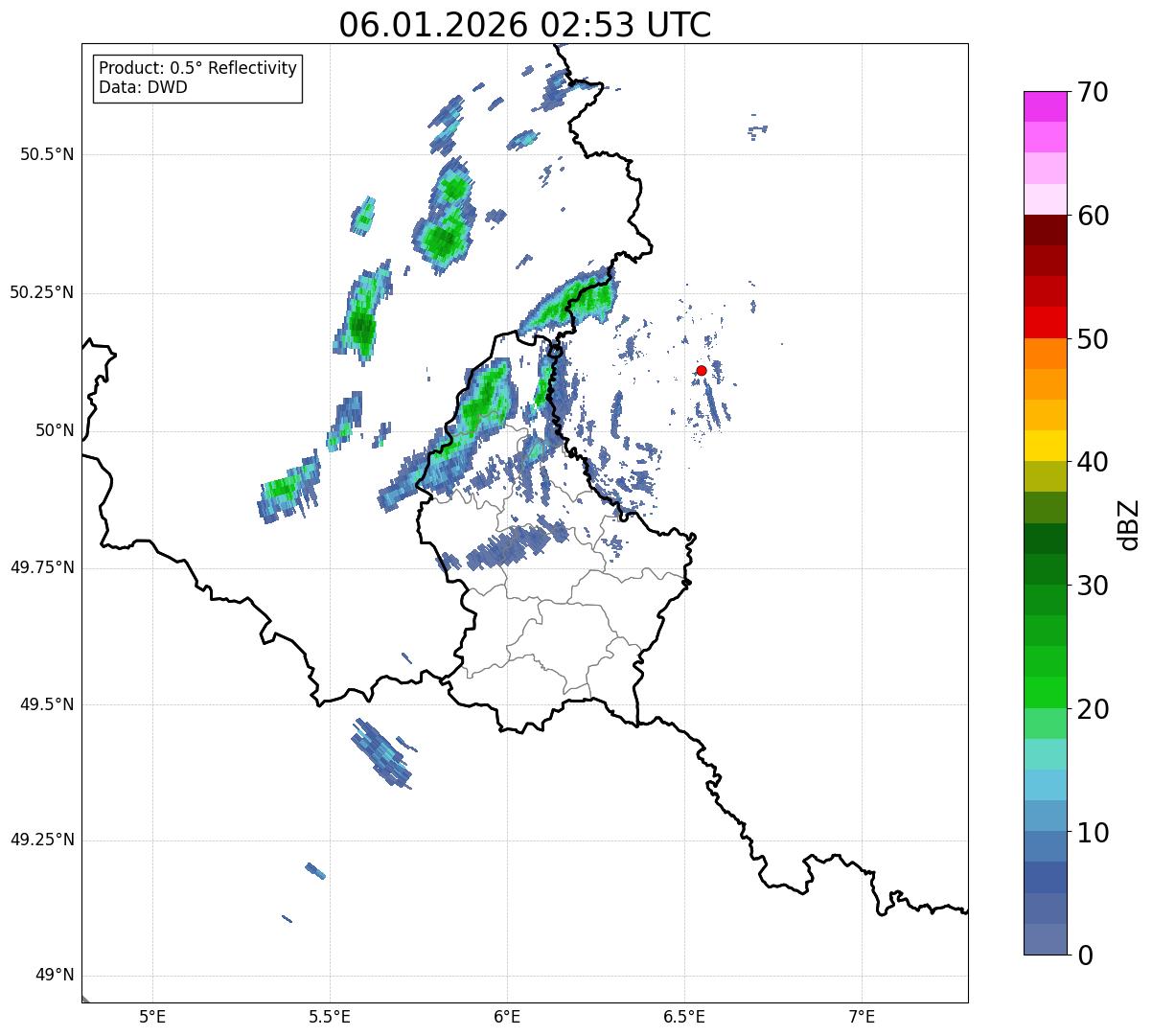Click the dBZ colorbar axis label
This screenshot has width=1152, height=1036.
pos(1130,524)
